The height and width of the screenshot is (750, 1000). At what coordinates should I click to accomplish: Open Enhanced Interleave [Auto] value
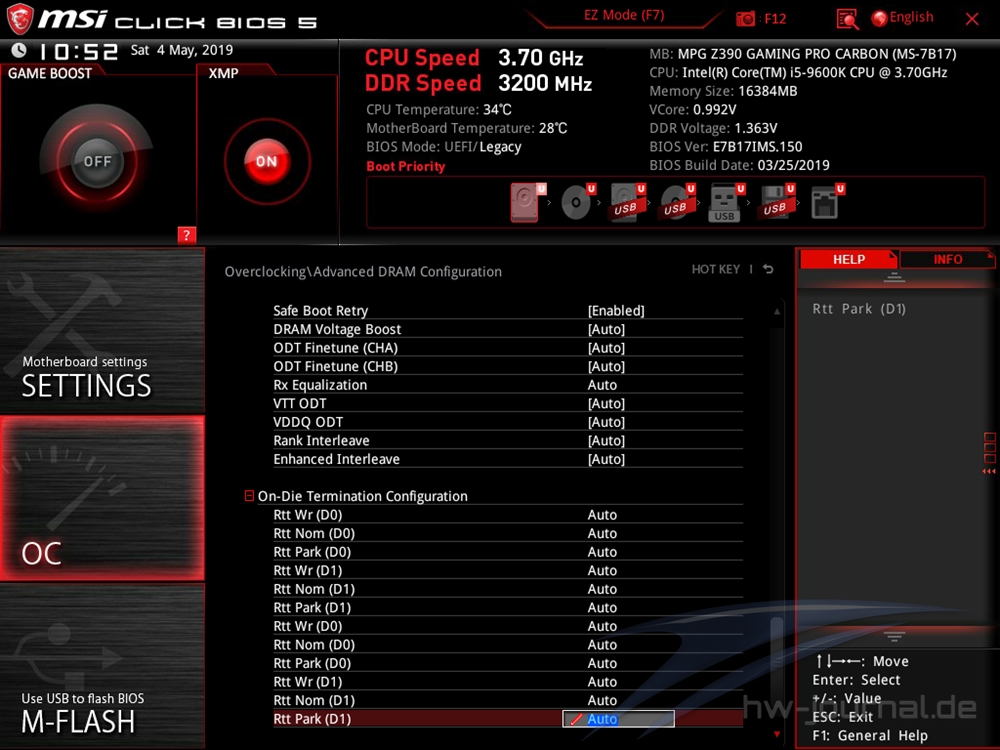pos(606,459)
